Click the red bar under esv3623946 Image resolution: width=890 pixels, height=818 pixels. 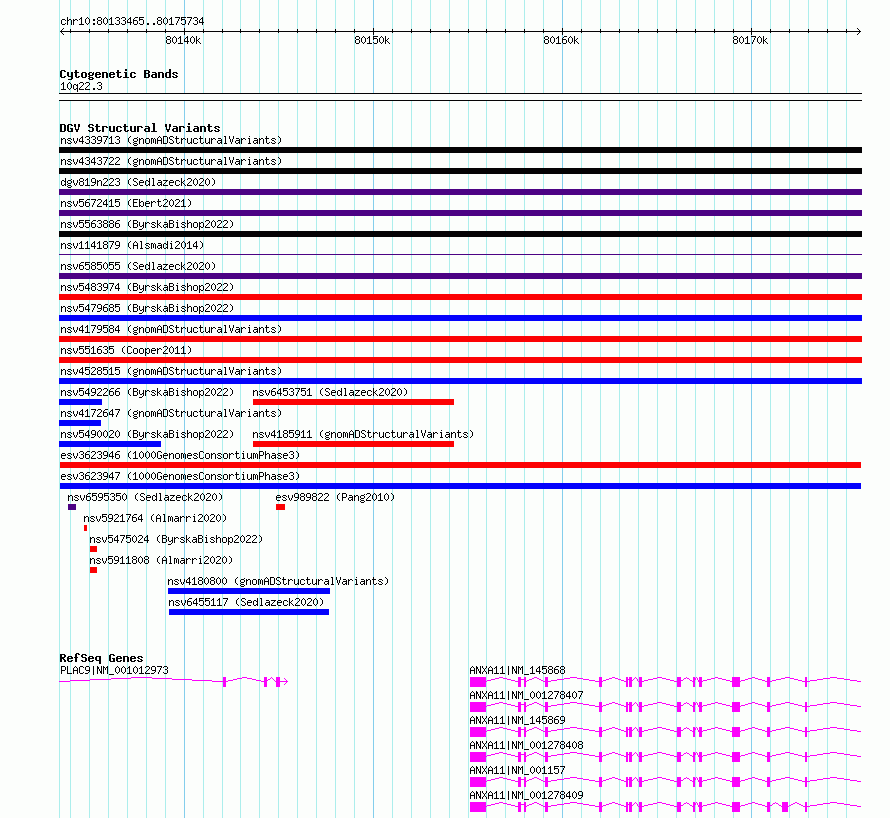pos(460,465)
